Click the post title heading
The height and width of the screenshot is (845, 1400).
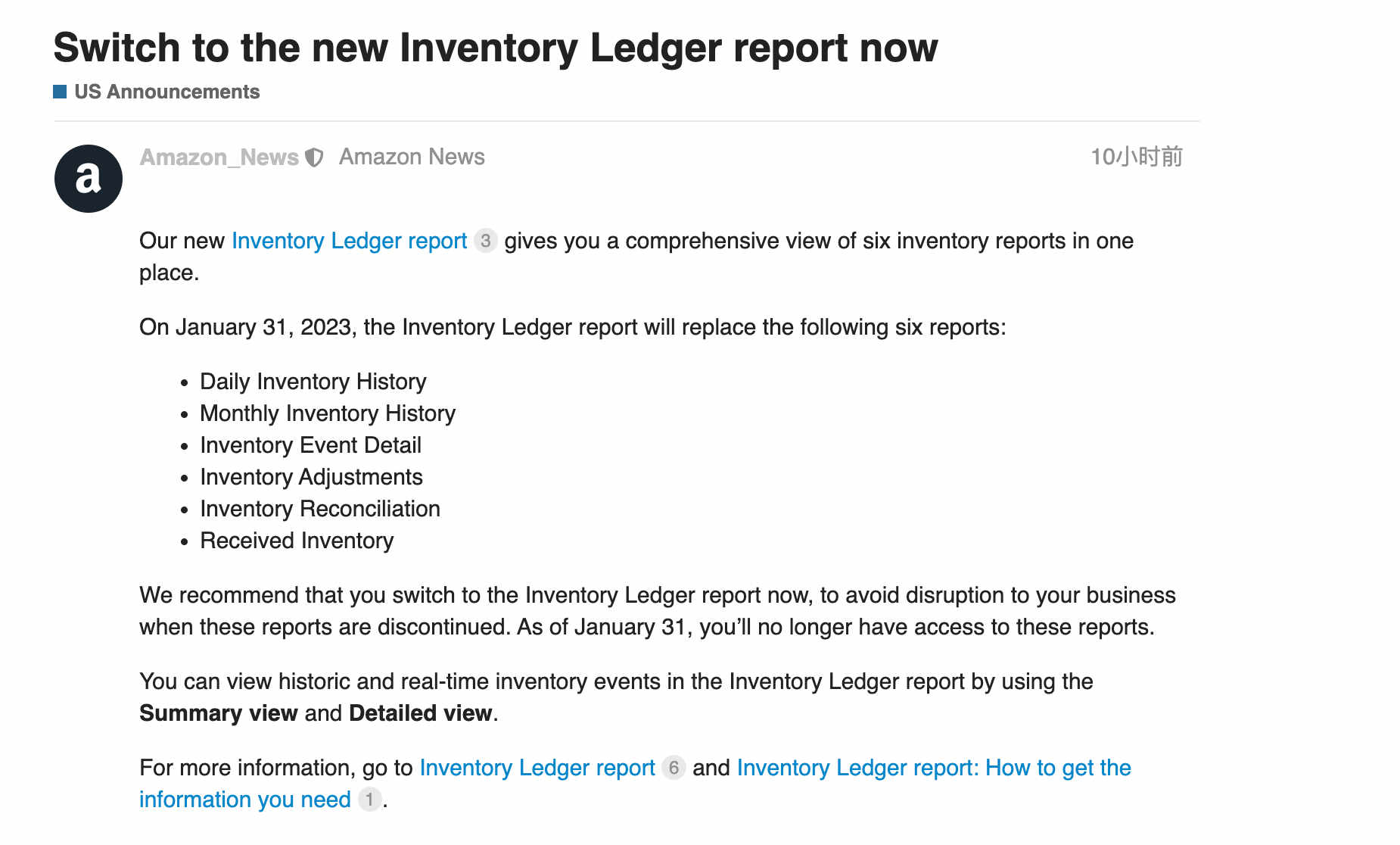(496, 48)
